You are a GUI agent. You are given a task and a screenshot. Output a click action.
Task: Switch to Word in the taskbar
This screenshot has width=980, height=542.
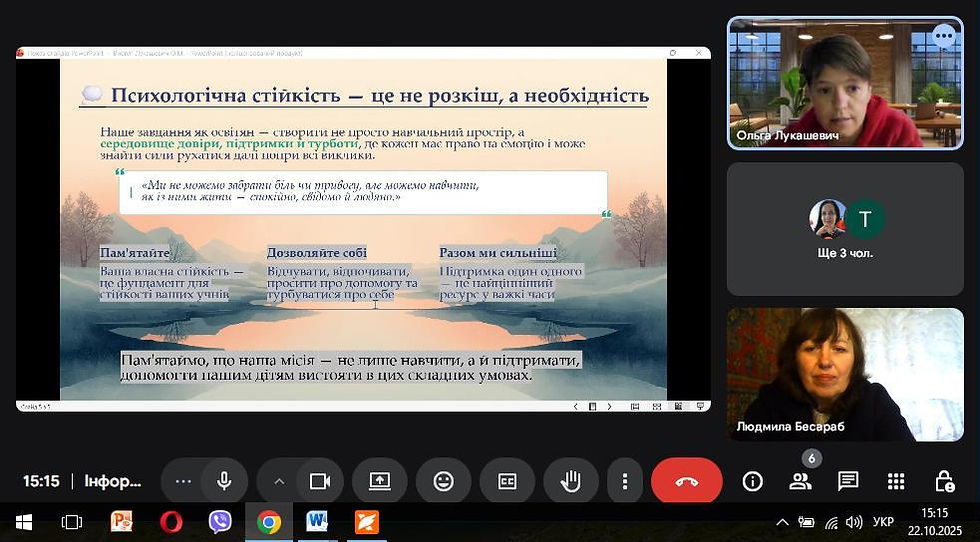(x=318, y=521)
